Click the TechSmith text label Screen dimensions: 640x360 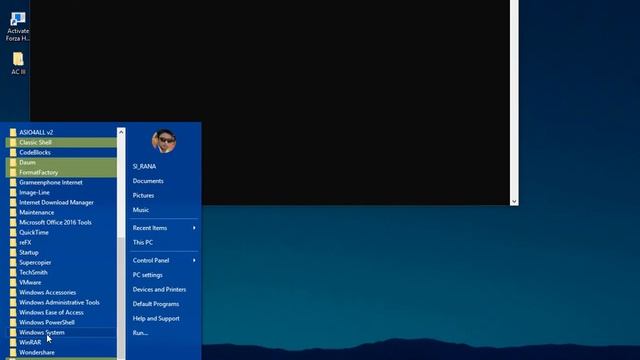(33, 272)
